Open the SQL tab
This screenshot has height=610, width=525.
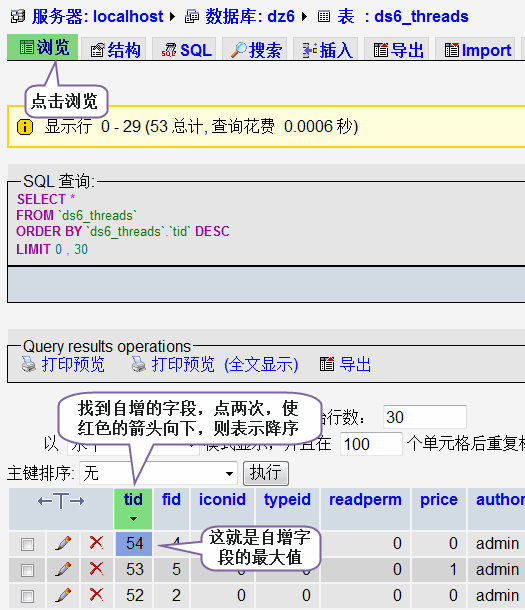tap(184, 50)
